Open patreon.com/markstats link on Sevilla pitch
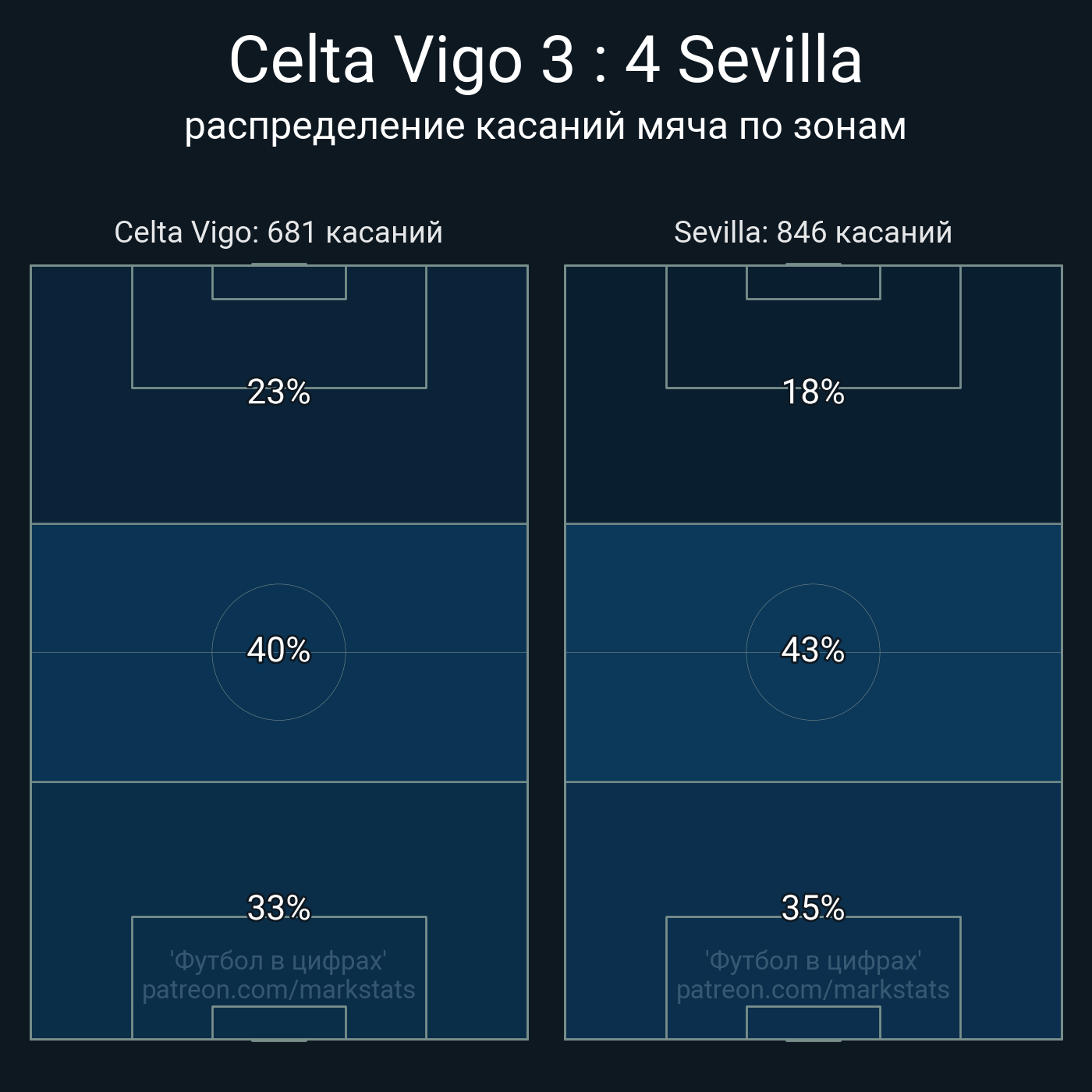The width and height of the screenshot is (1092, 1092). click(x=813, y=990)
